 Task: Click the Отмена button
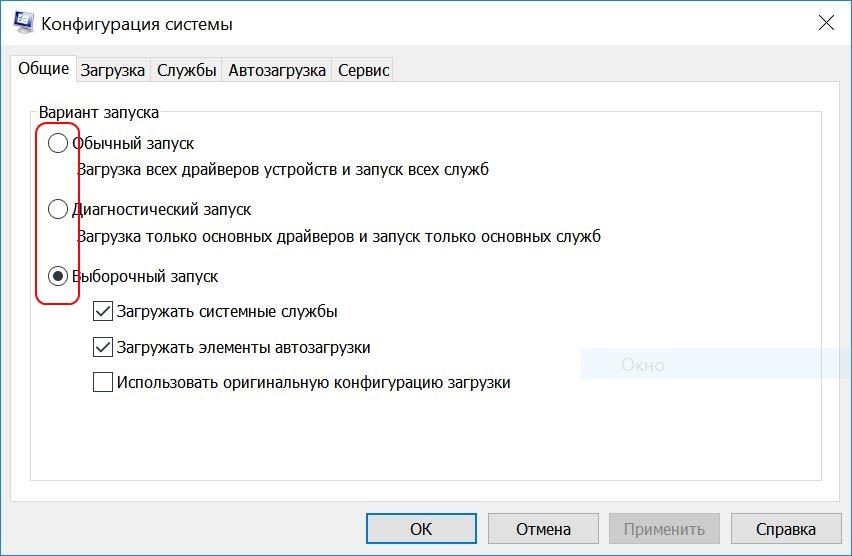click(543, 529)
